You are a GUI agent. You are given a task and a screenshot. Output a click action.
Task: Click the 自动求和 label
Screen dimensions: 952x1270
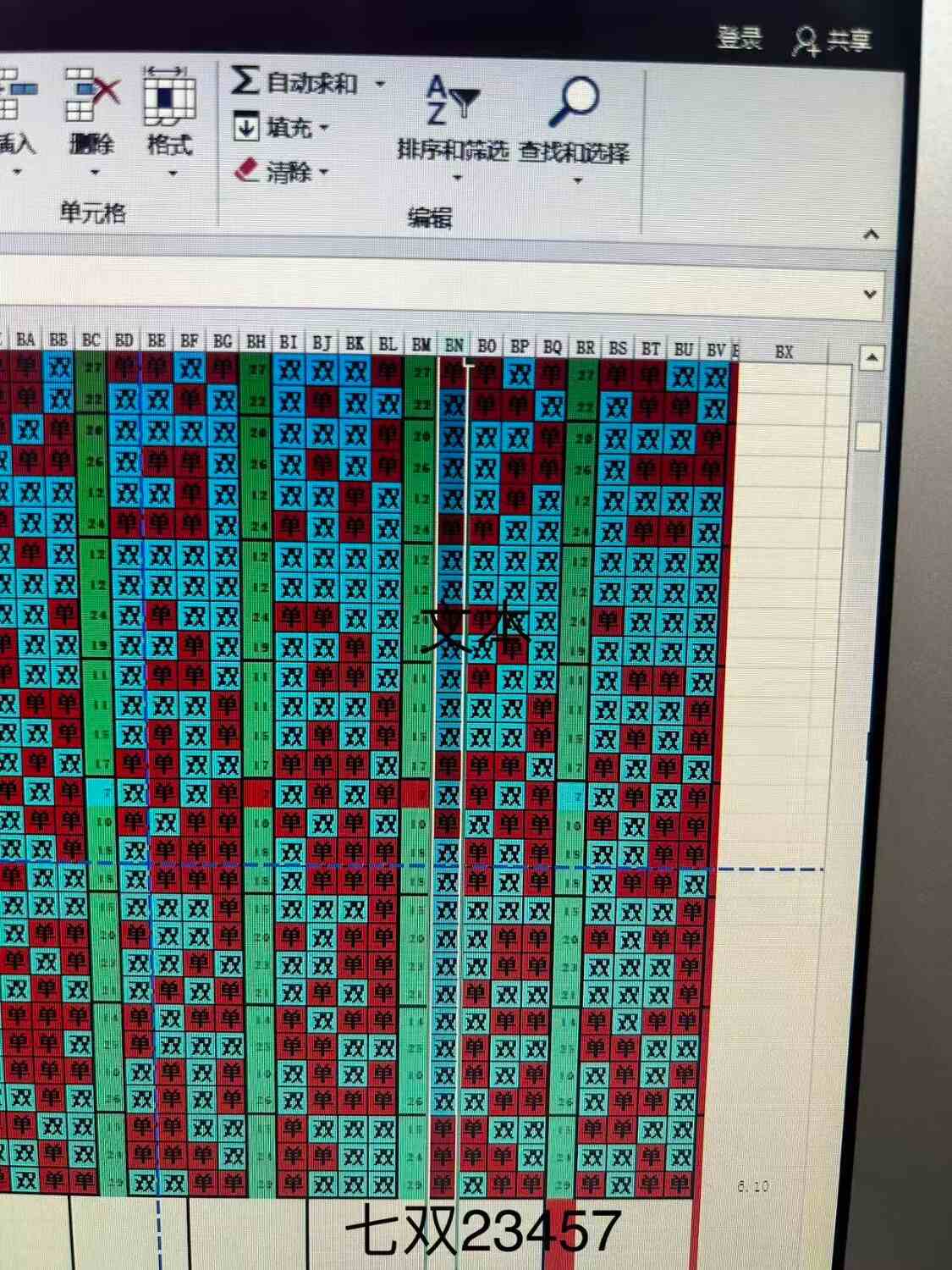[x=311, y=82]
